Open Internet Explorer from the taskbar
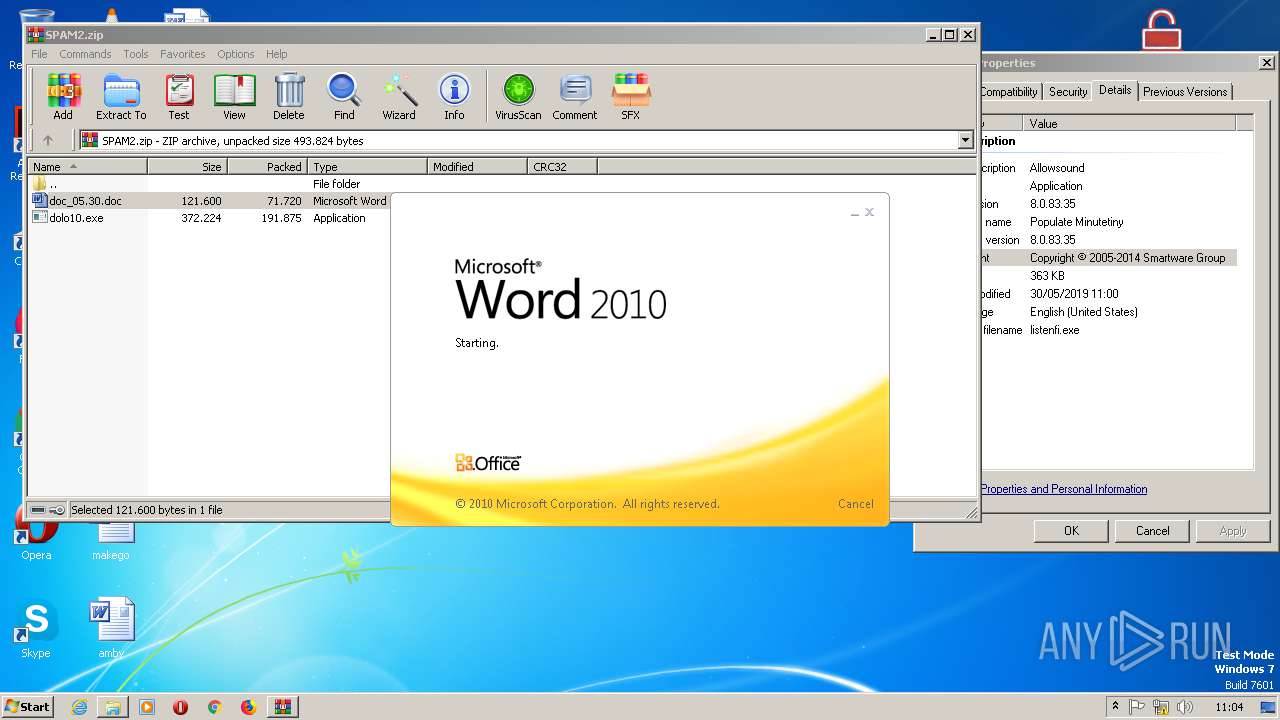Image resolution: width=1280 pixels, height=720 pixels. (x=79, y=707)
